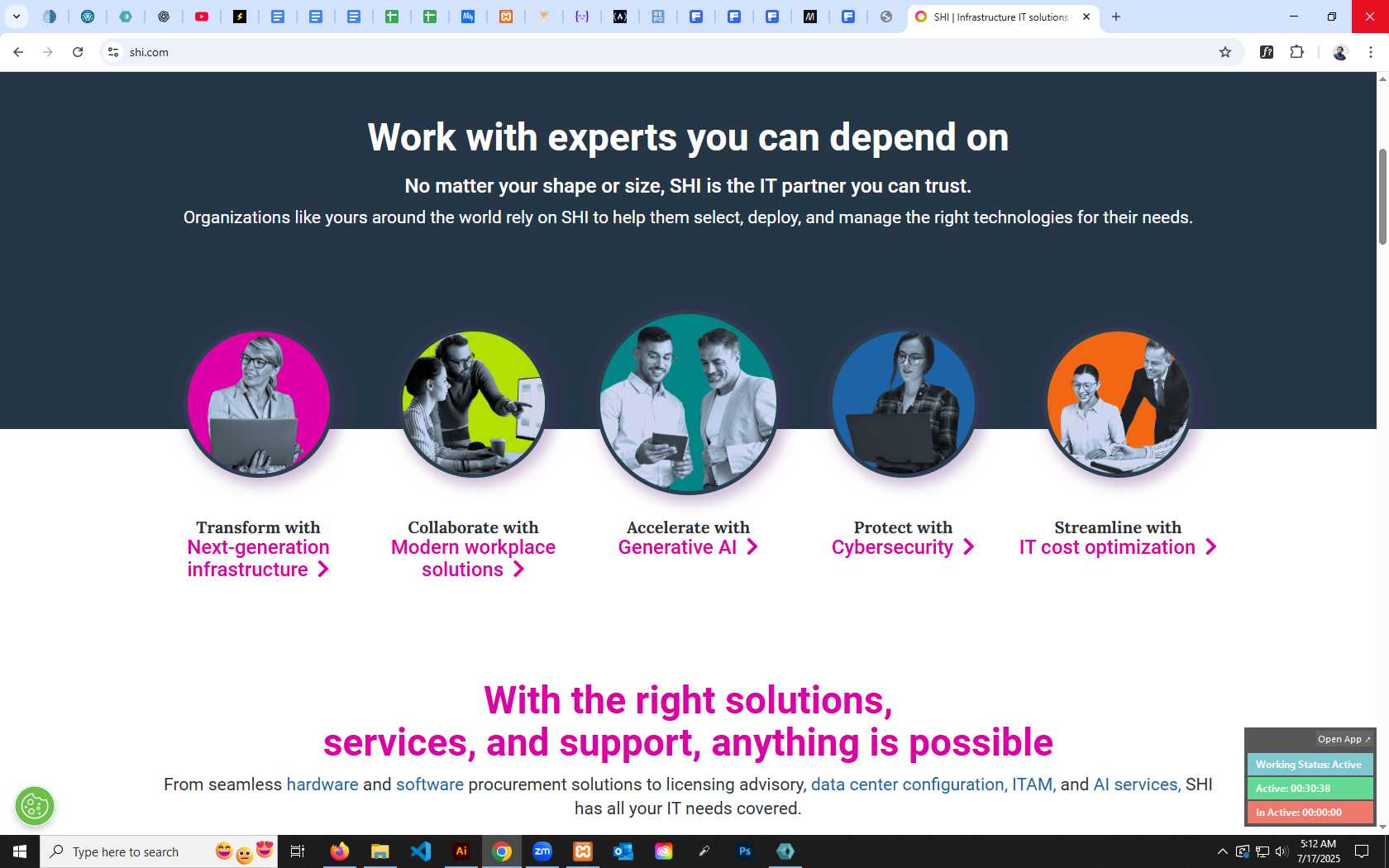1389x868 pixels.
Task: Click the Working Status: Active bar
Action: [x=1310, y=765]
